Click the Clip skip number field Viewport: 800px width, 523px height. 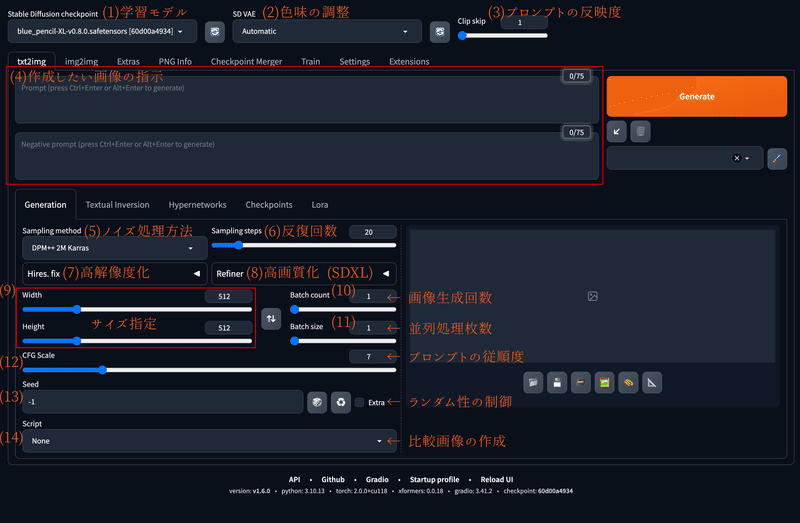(524, 22)
